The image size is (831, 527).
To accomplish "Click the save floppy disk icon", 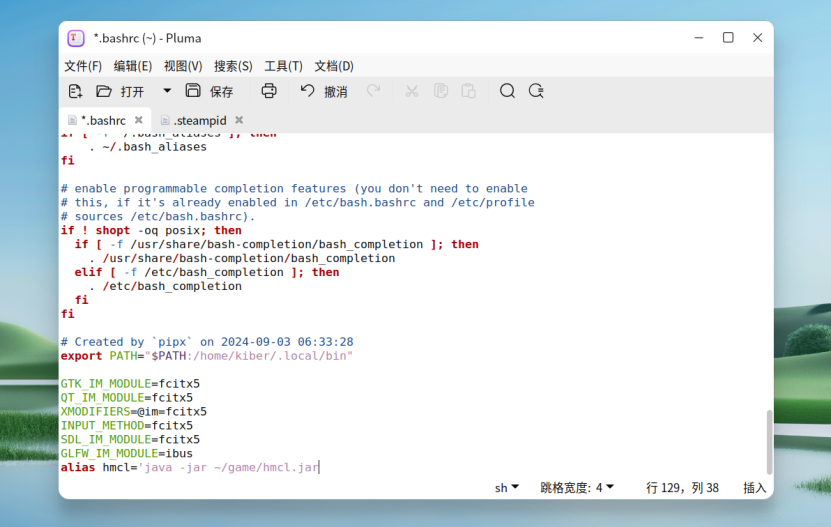I will pos(193,91).
